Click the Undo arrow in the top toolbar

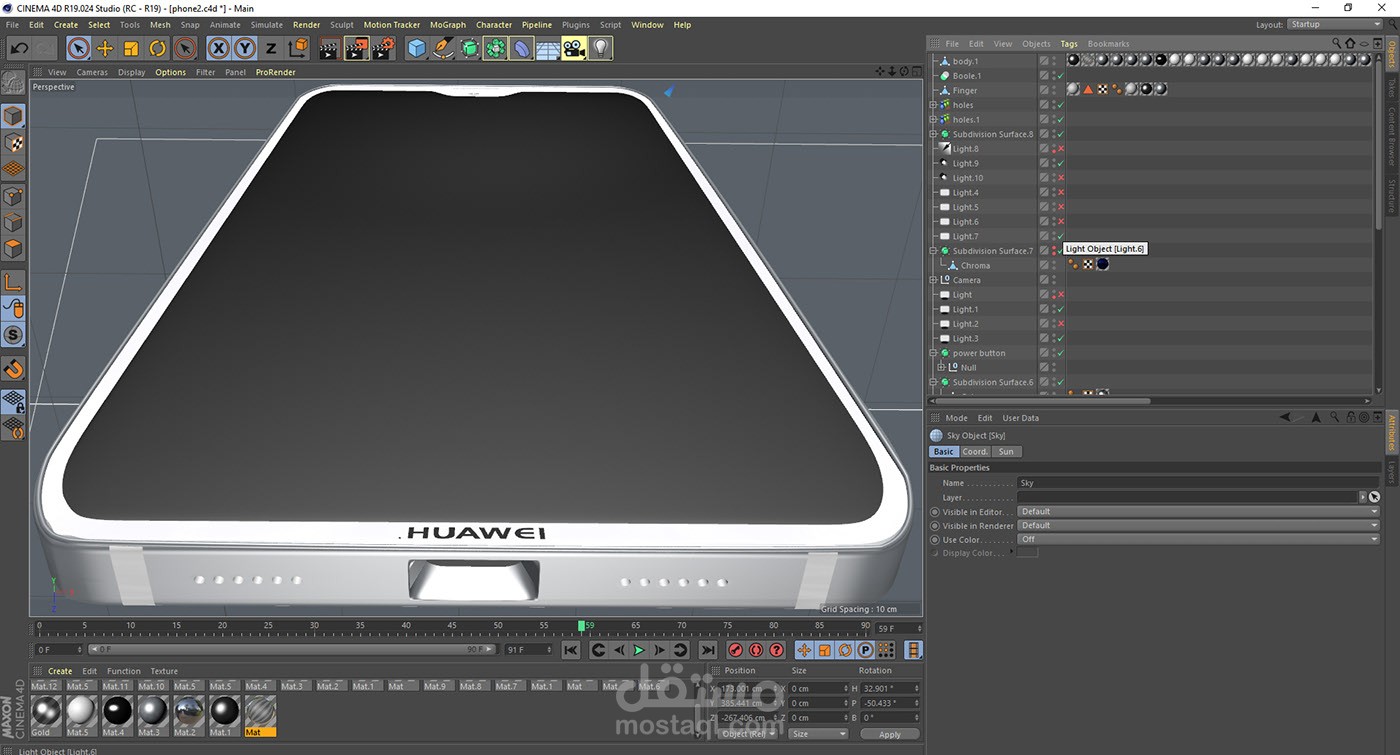coord(18,48)
